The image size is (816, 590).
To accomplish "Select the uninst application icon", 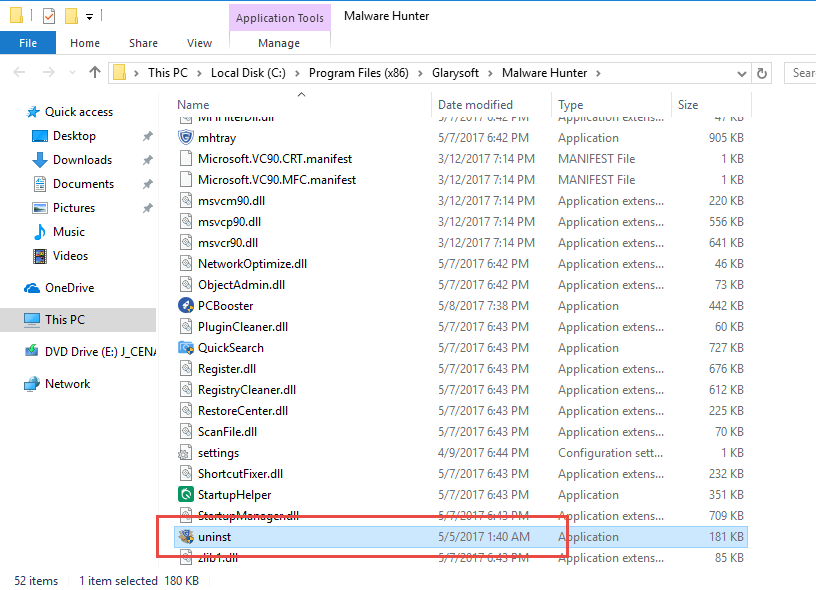I will click(x=186, y=536).
